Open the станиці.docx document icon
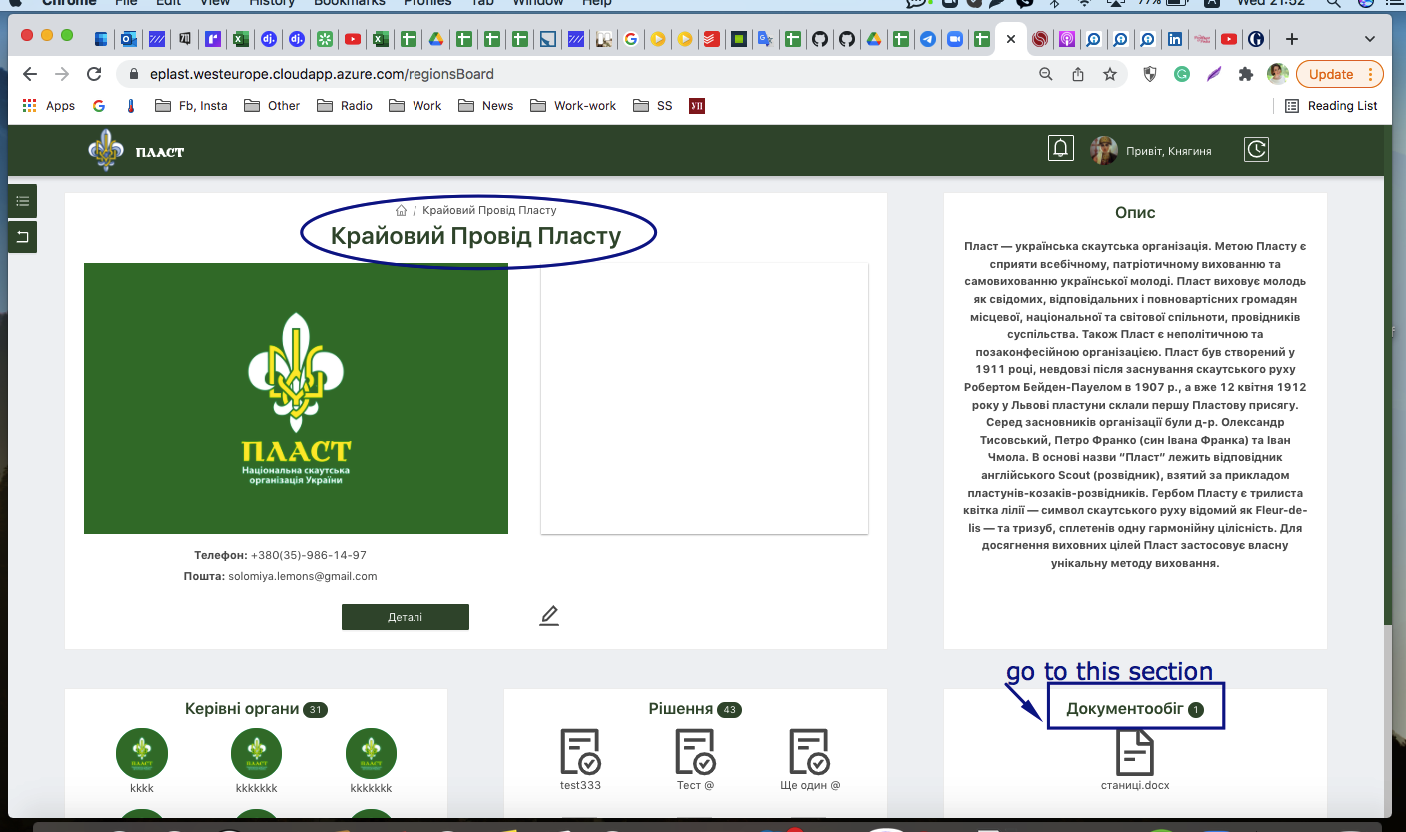This screenshot has height=832, width=1406. (1135, 752)
